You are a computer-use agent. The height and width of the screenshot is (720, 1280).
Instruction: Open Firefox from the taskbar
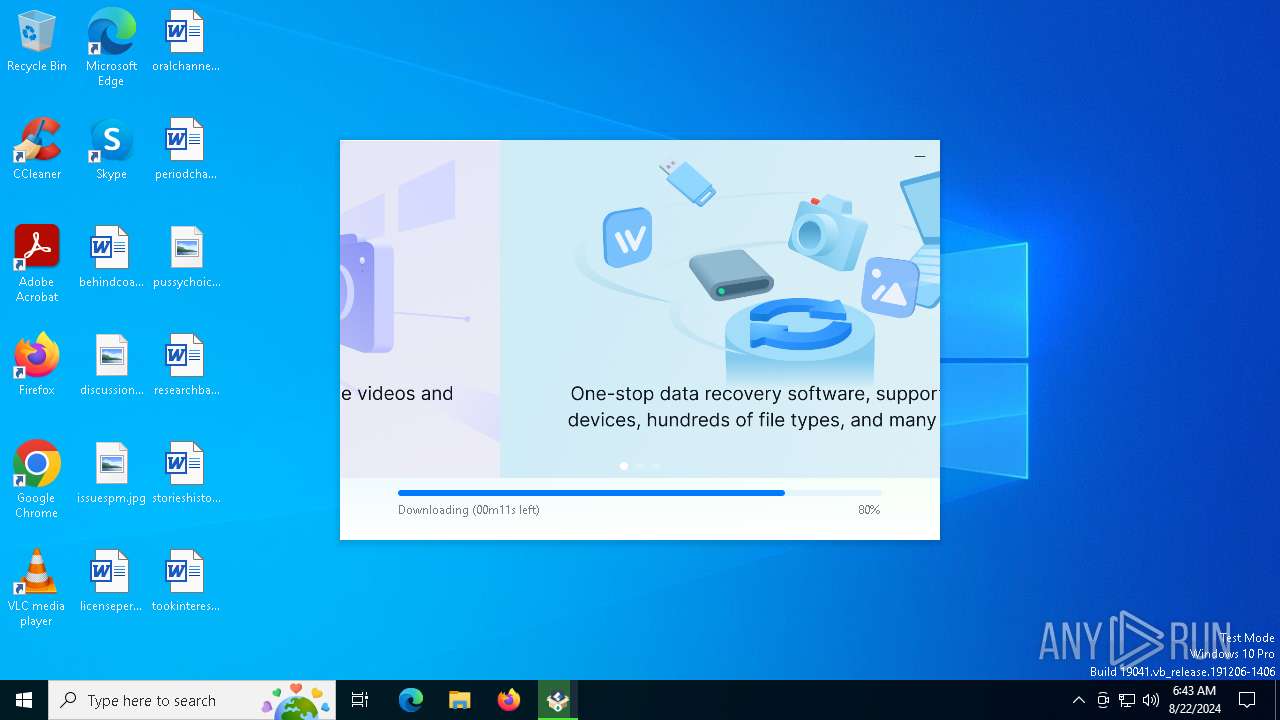(509, 700)
